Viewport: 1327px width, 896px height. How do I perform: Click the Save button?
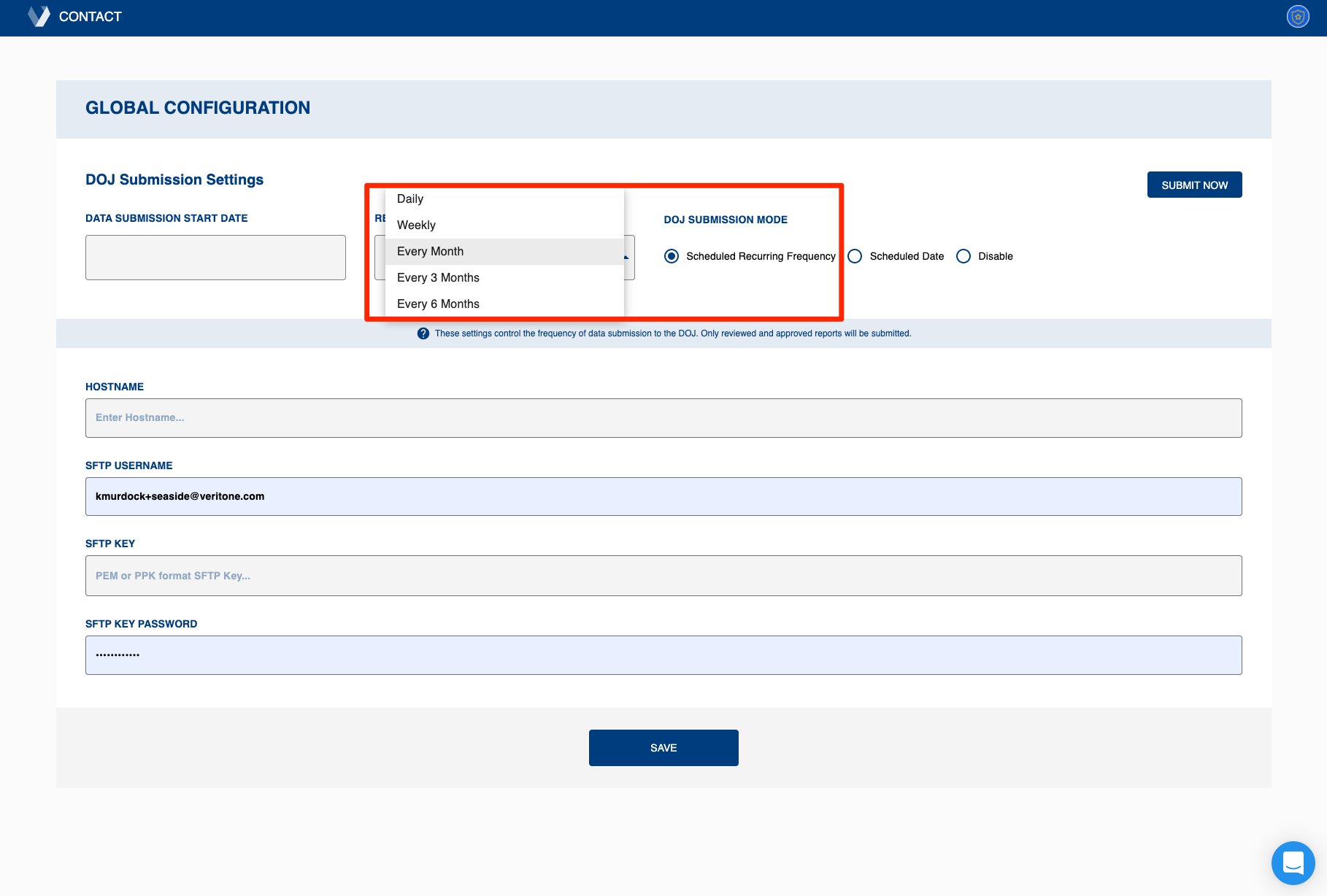click(663, 748)
